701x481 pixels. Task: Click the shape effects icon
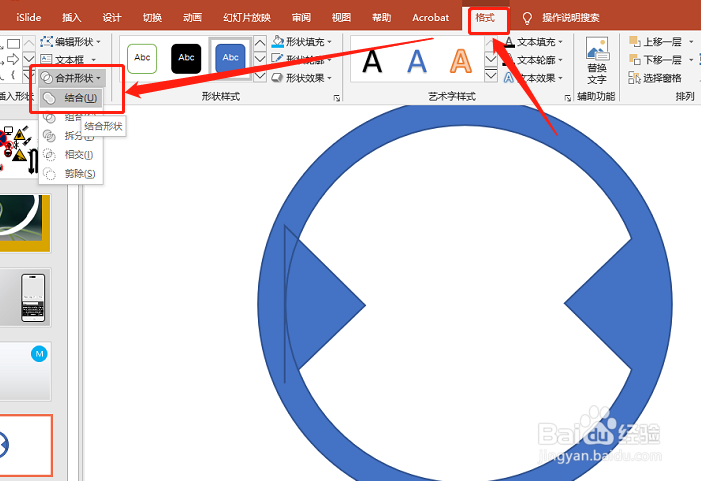(x=277, y=78)
